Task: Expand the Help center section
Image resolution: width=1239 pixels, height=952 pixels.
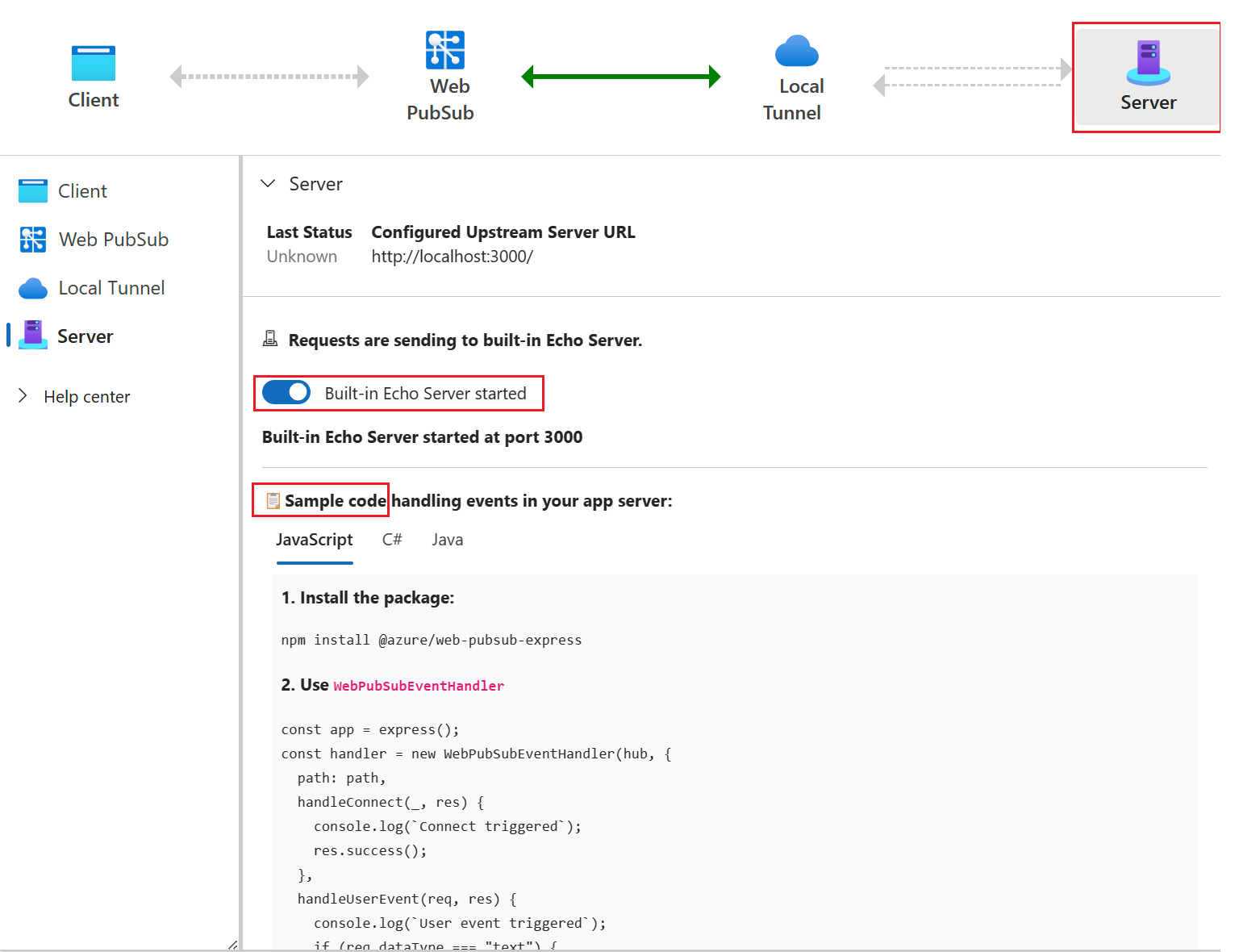Action: pos(23,396)
